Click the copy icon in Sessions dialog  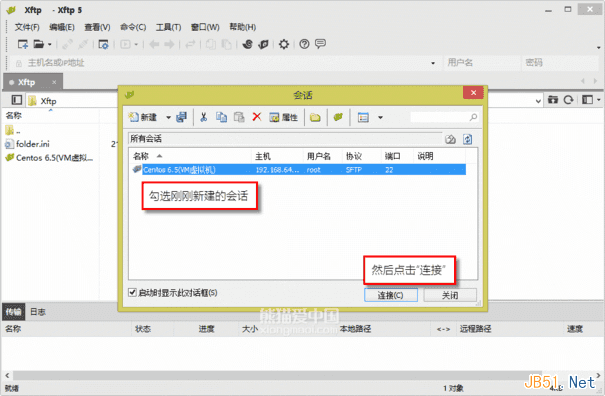pyautogui.click(x=221, y=117)
